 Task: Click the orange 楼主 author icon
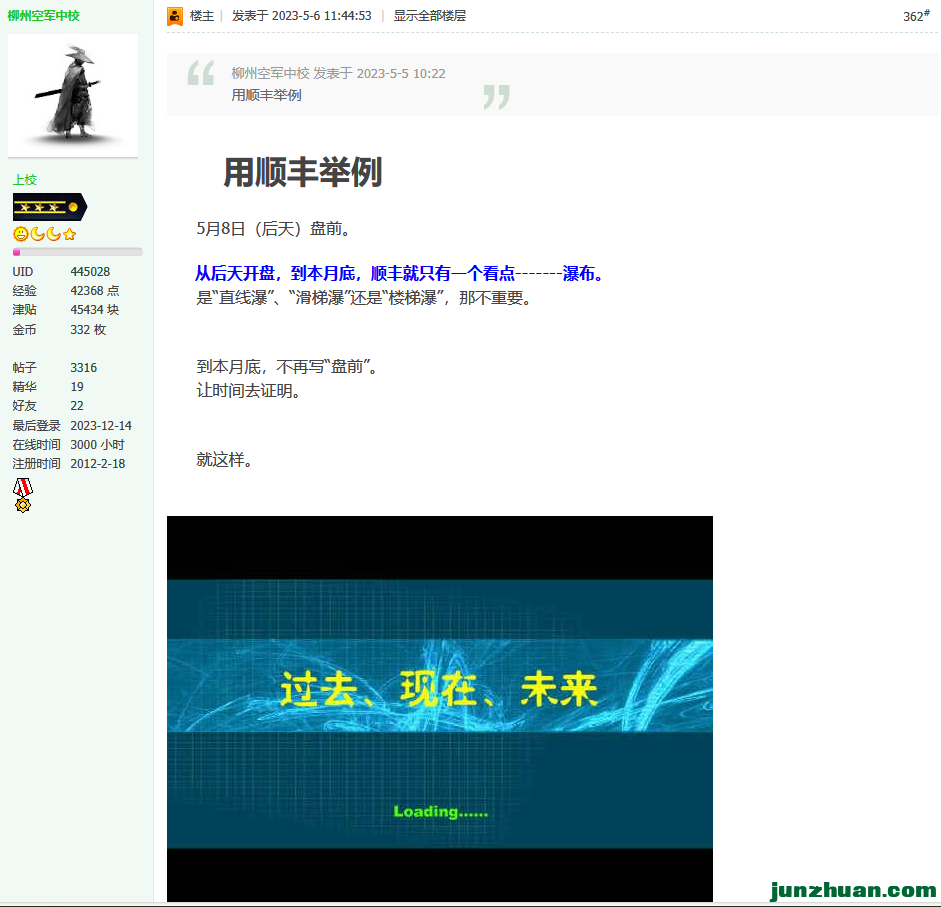pyautogui.click(x=175, y=16)
